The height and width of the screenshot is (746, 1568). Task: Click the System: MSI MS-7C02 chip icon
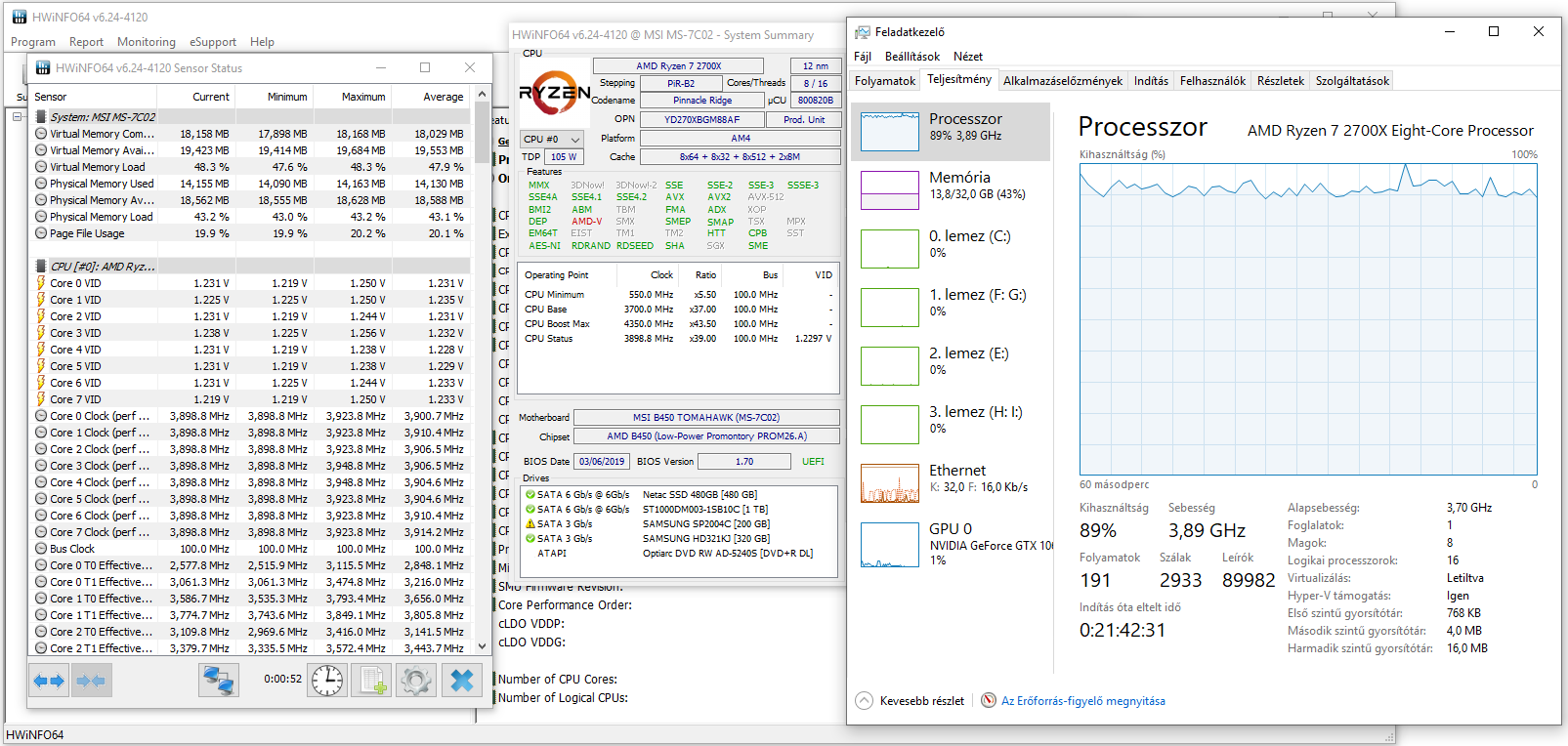coord(41,117)
